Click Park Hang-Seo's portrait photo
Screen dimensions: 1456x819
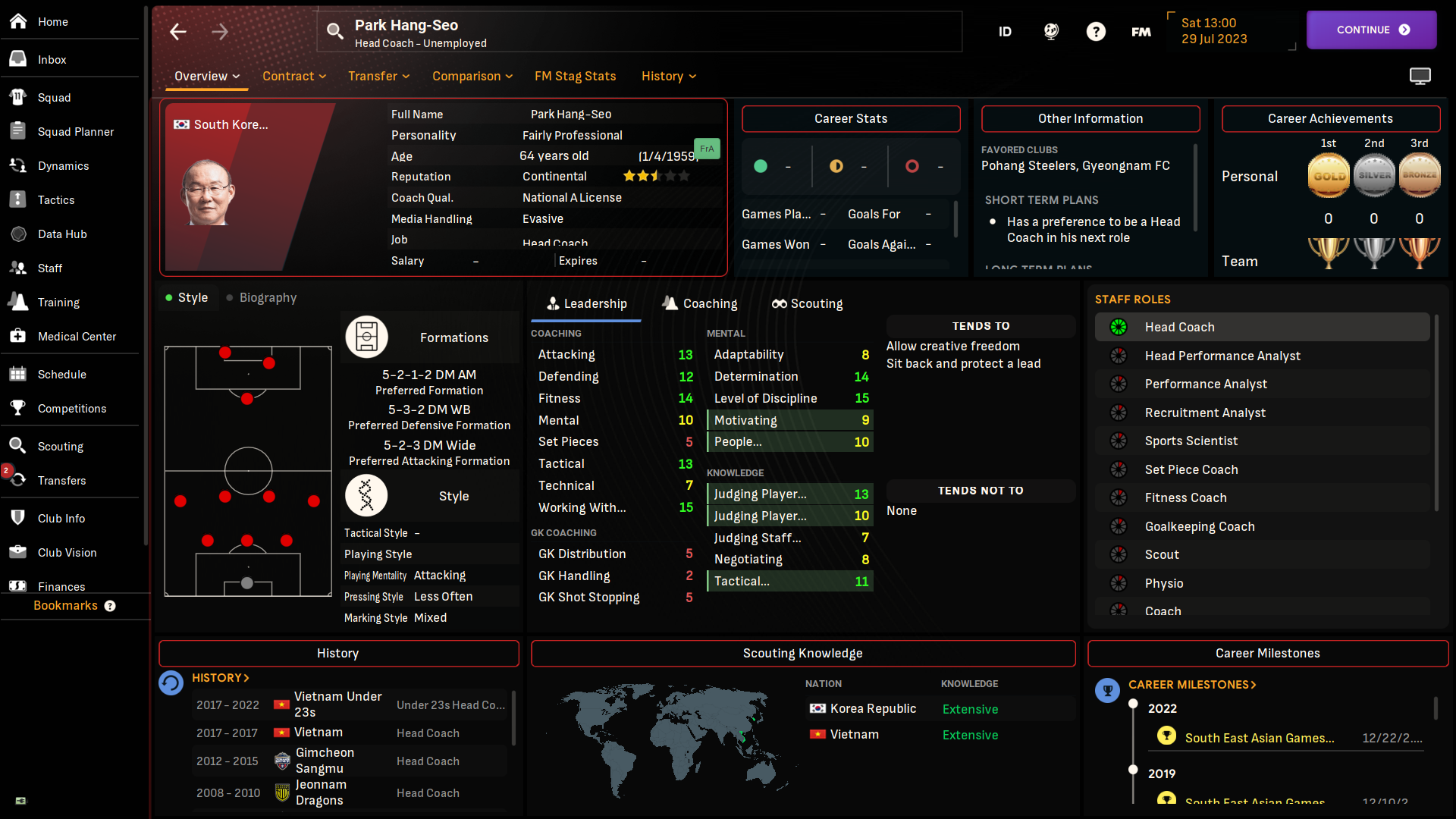(206, 192)
